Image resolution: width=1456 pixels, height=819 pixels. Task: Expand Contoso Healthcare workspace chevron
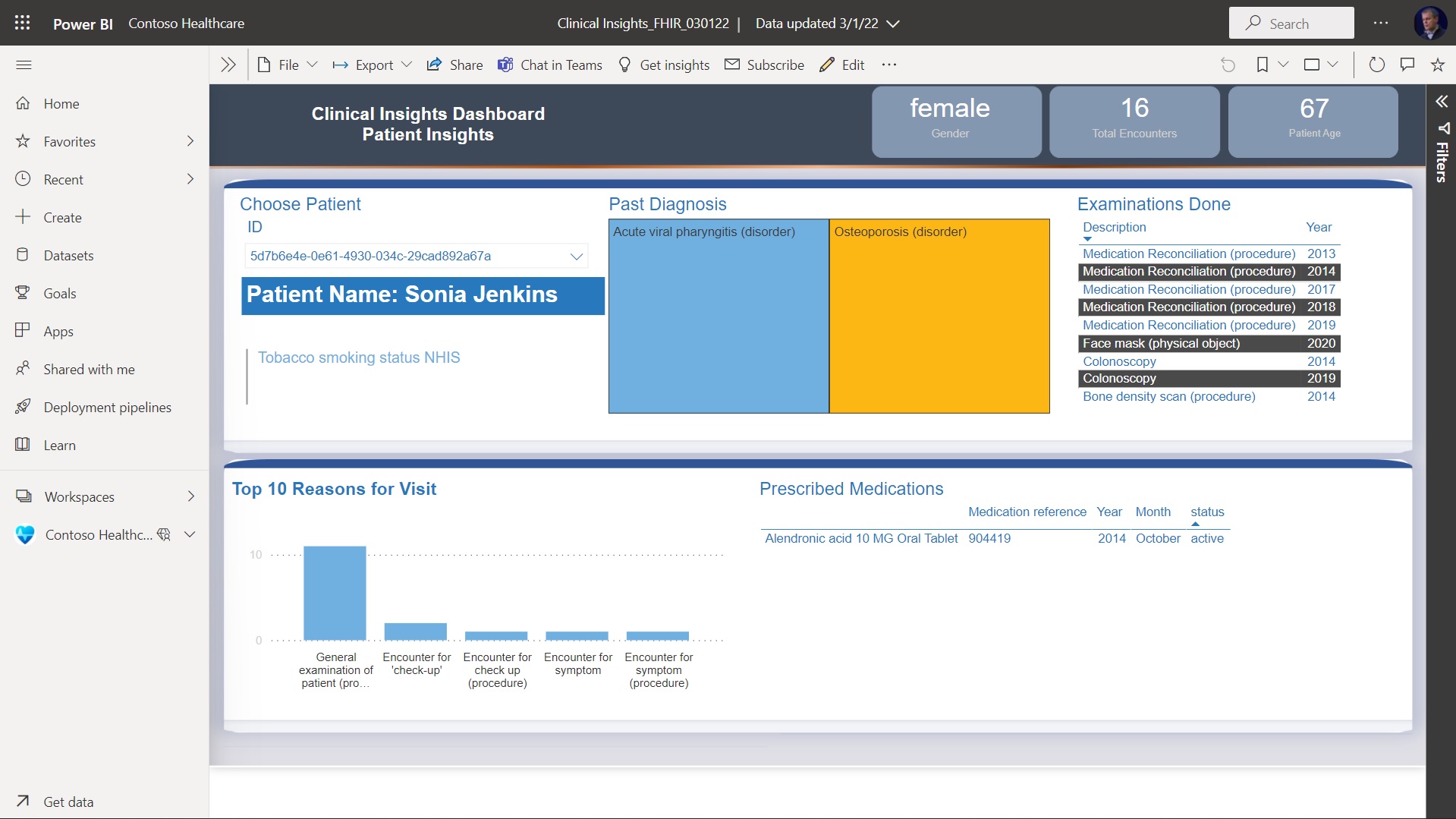click(x=190, y=534)
